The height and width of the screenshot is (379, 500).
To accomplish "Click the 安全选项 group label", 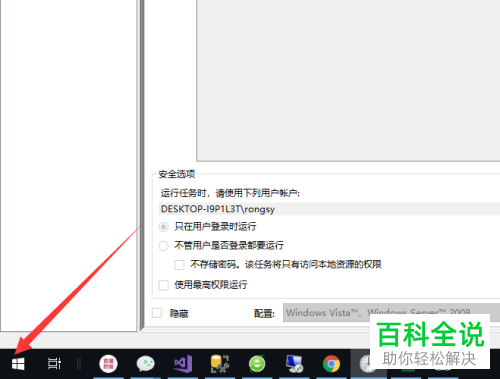I will coord(177,174).
